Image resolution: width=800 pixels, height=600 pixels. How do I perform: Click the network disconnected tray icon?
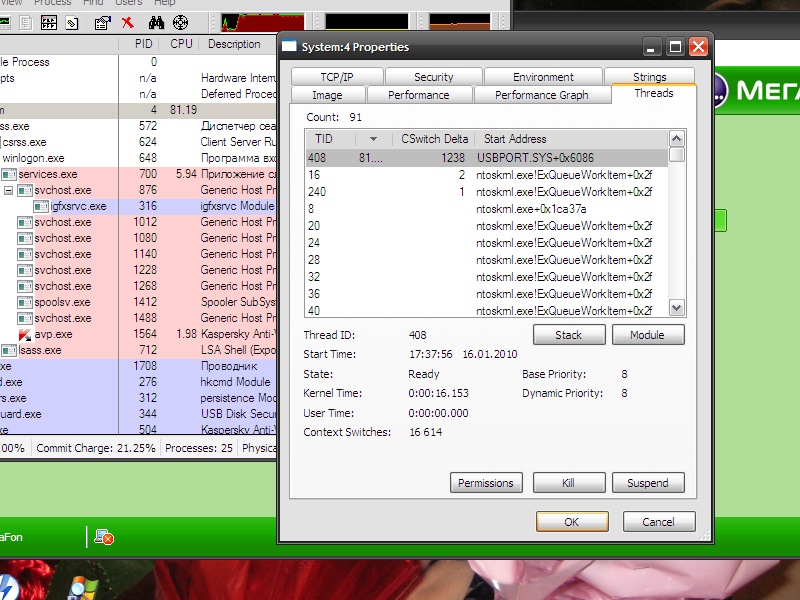104,537
